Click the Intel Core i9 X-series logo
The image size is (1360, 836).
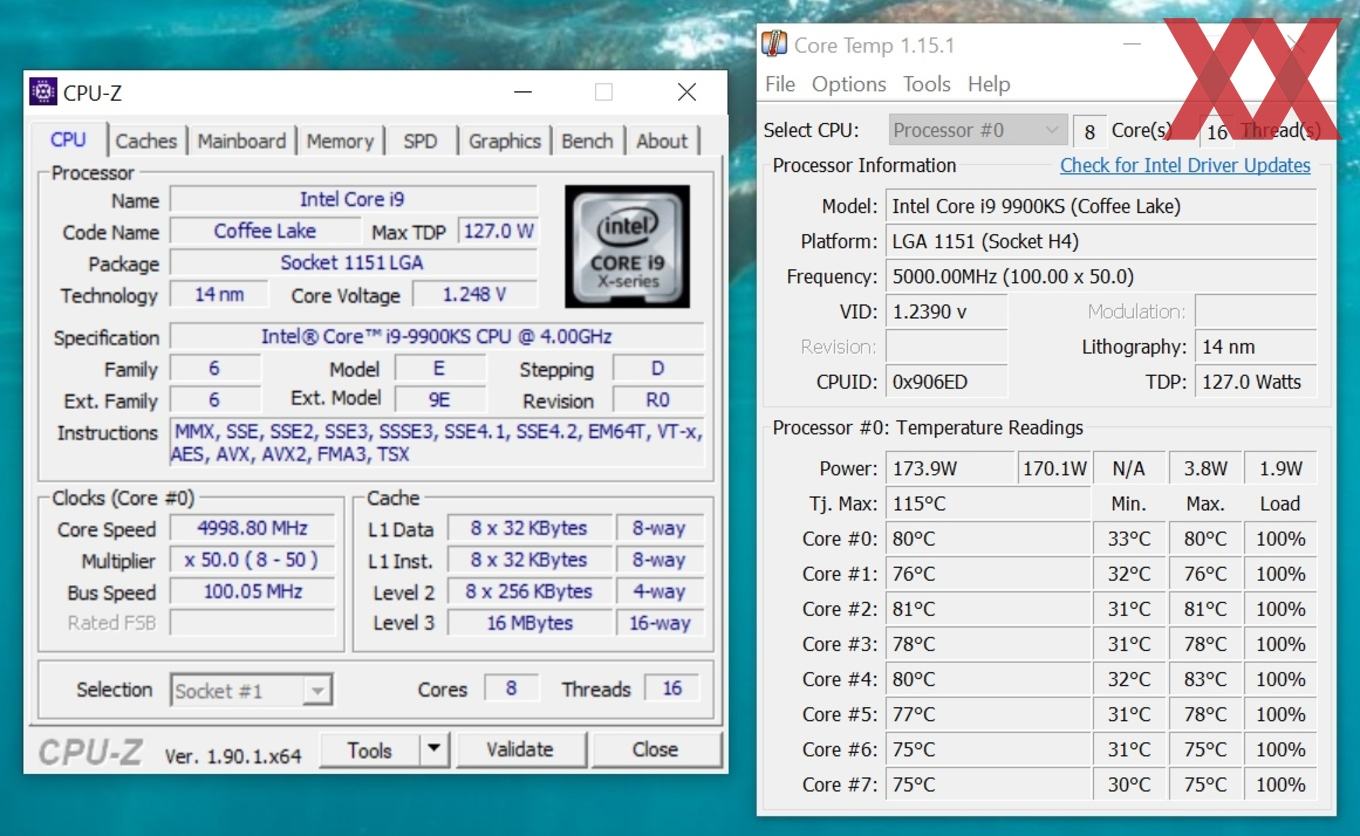tap(627, 245)
